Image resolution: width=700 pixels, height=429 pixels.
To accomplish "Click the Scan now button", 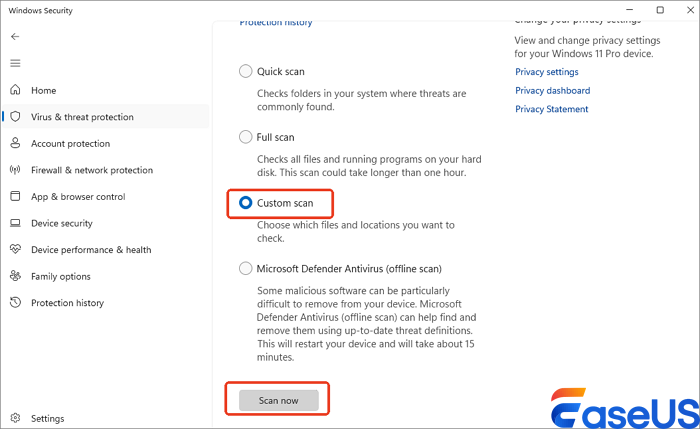I will point(279,400).
